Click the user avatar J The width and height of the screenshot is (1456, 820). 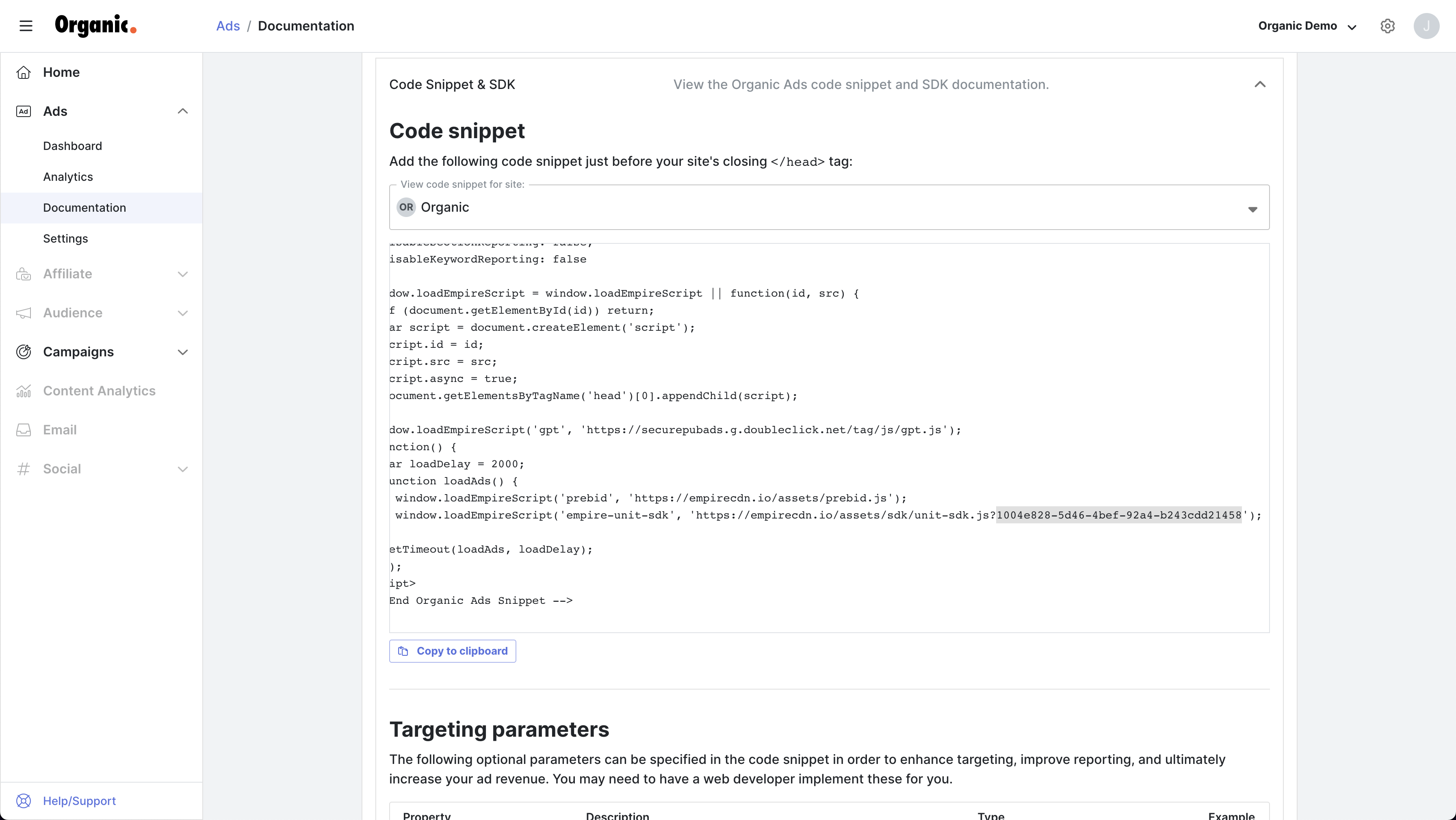[1426, 26]
